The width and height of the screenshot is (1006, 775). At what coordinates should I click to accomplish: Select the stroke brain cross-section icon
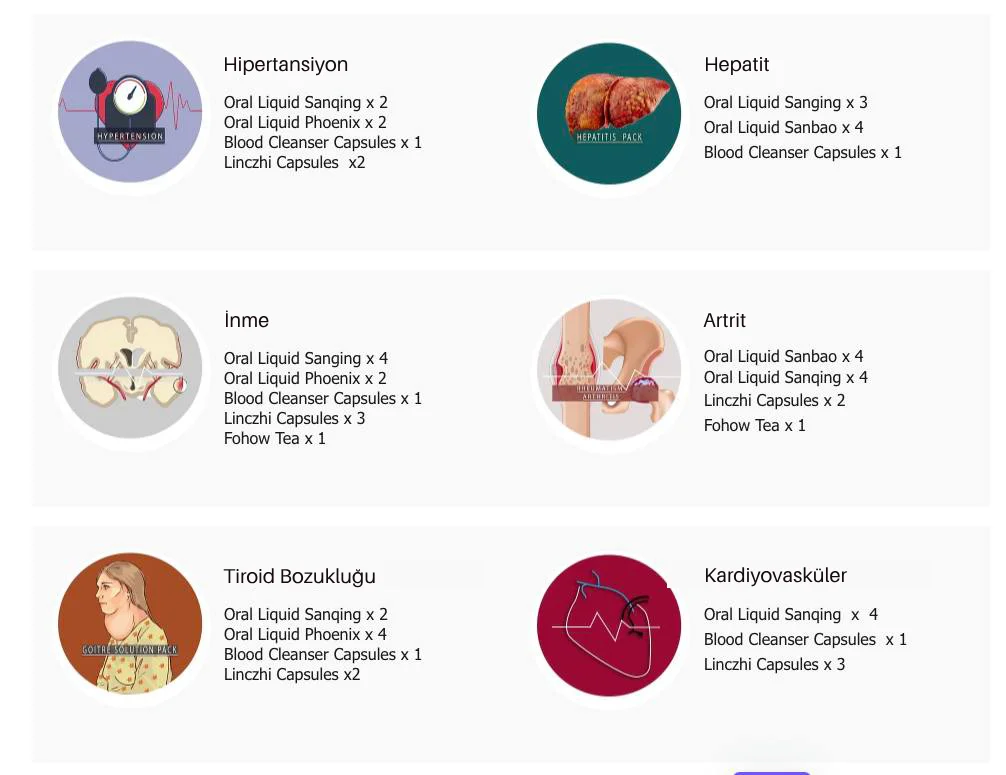coord(130,368)
